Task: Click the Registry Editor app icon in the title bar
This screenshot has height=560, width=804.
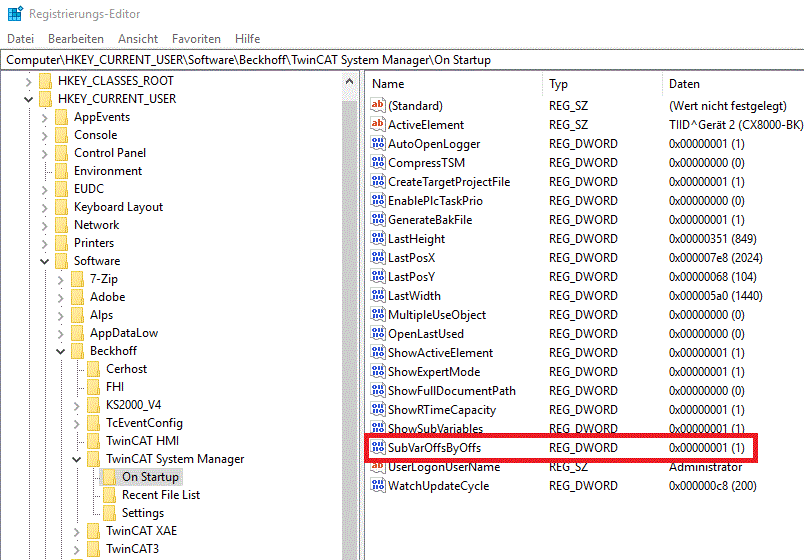Action: click(15, 14)
